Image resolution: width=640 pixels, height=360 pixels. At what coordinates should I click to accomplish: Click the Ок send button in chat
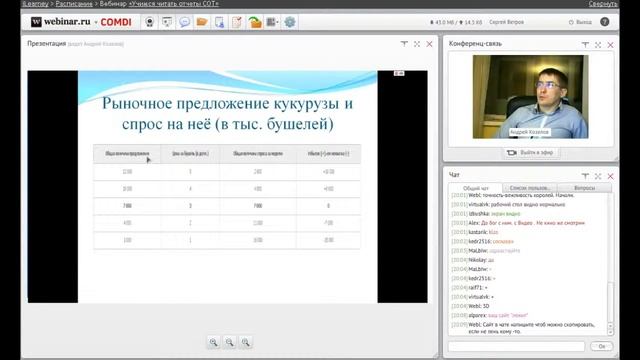[602, 346]
